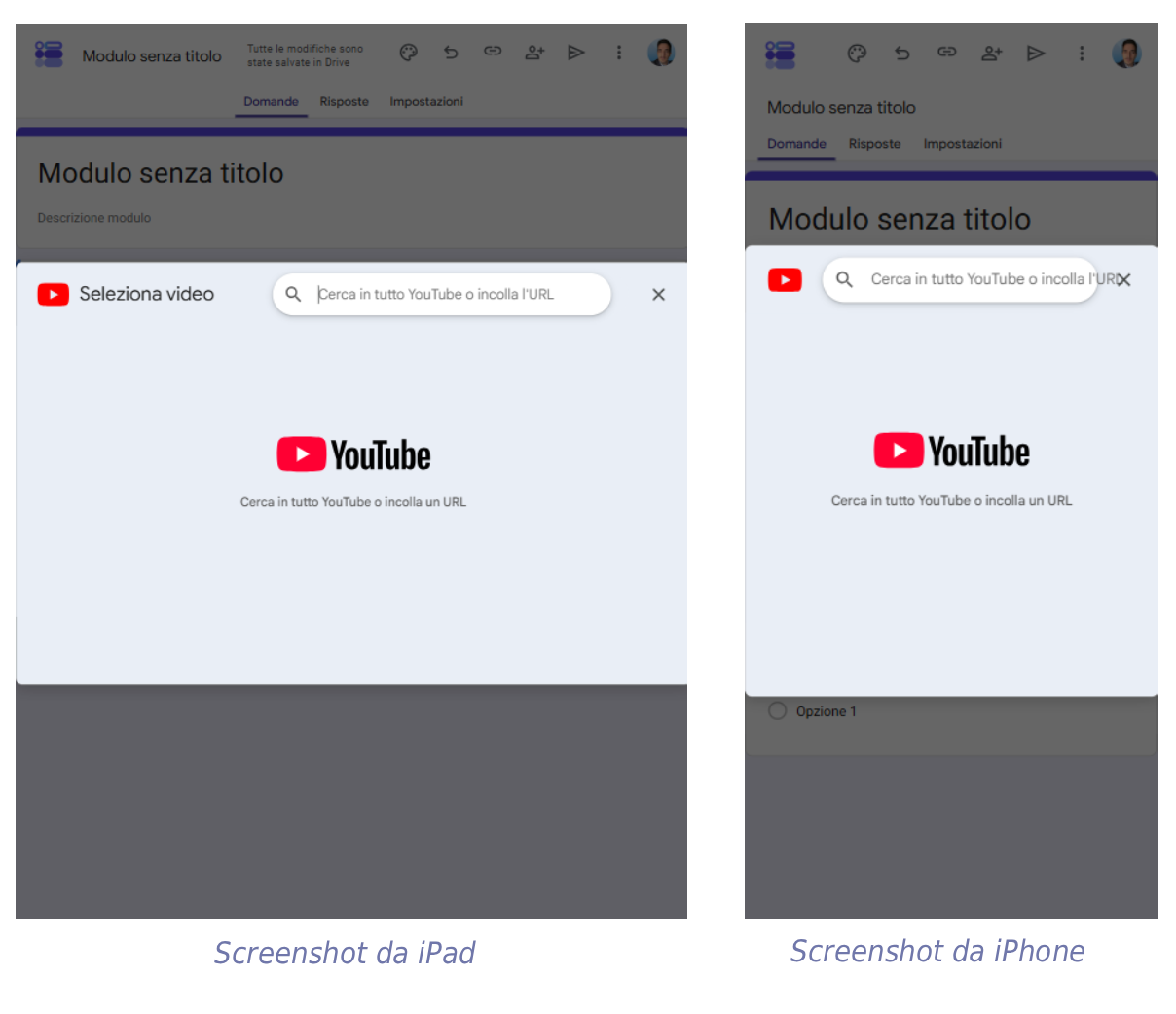Image resolution: width=1176 pixels, height=1014 pixels.
Task: Click large YouTube logo in iPhone dialog
Action: (952, 452)
